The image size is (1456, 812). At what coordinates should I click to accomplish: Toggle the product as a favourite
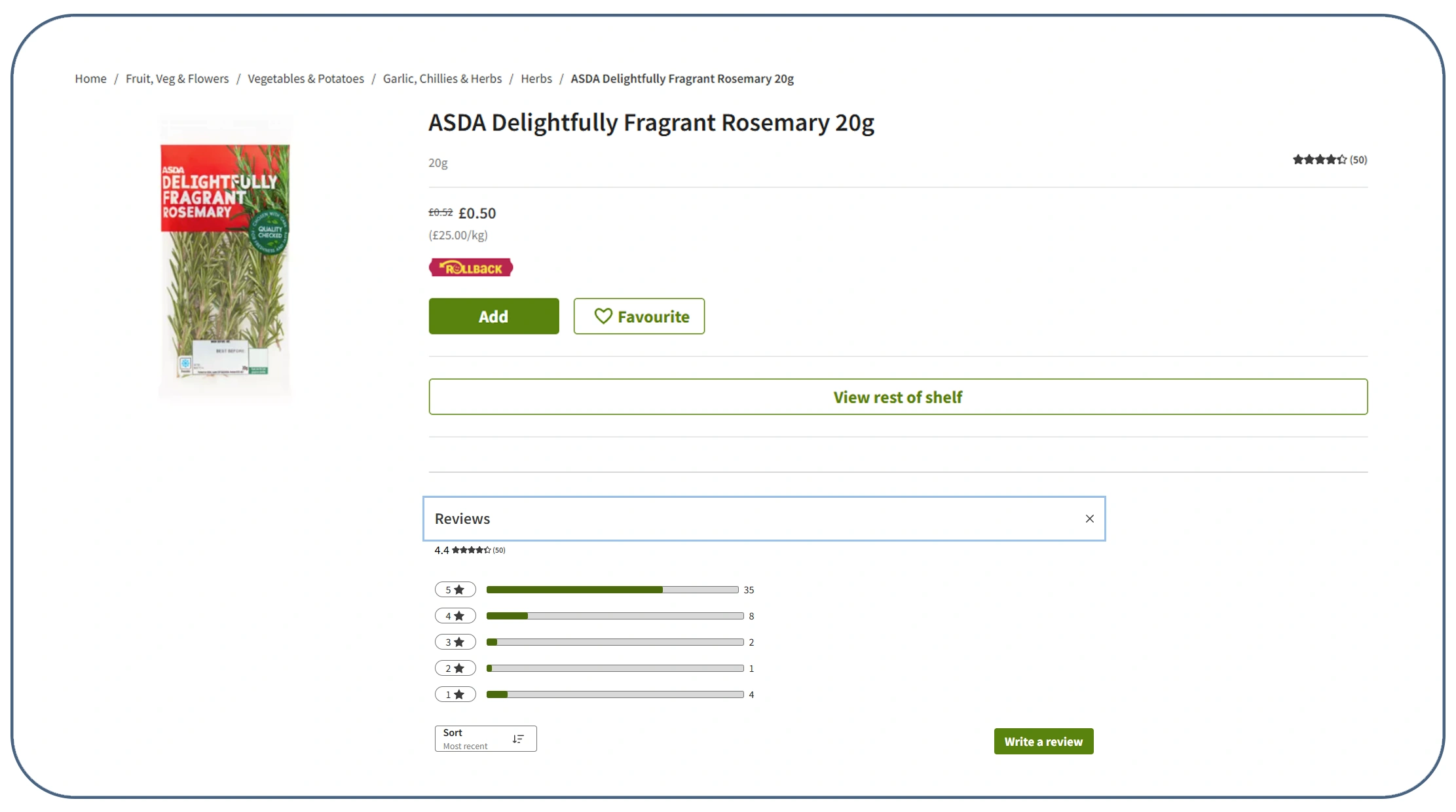pos(639,316)
